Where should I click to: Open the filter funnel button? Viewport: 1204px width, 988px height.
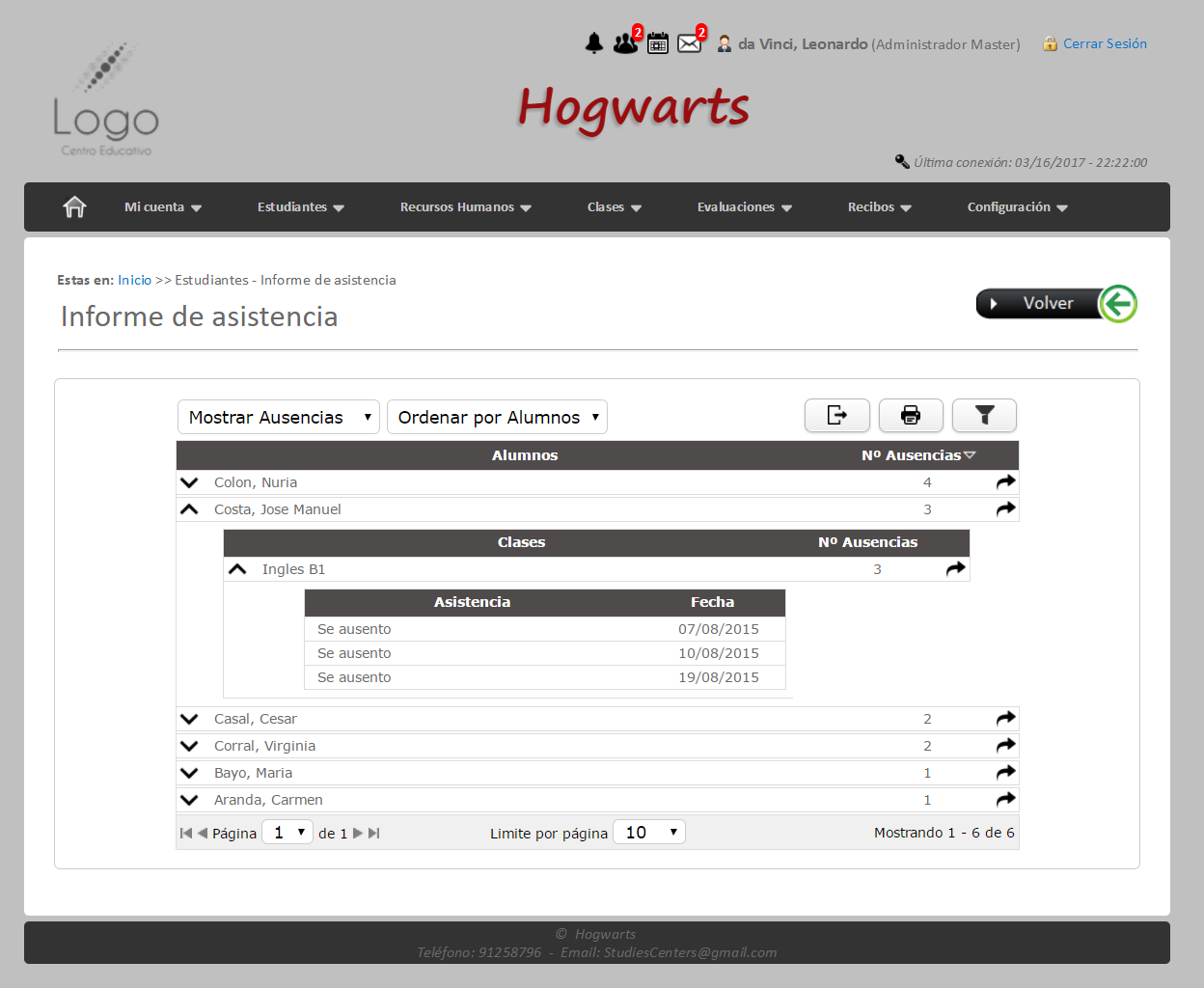(x=984, y=415)
